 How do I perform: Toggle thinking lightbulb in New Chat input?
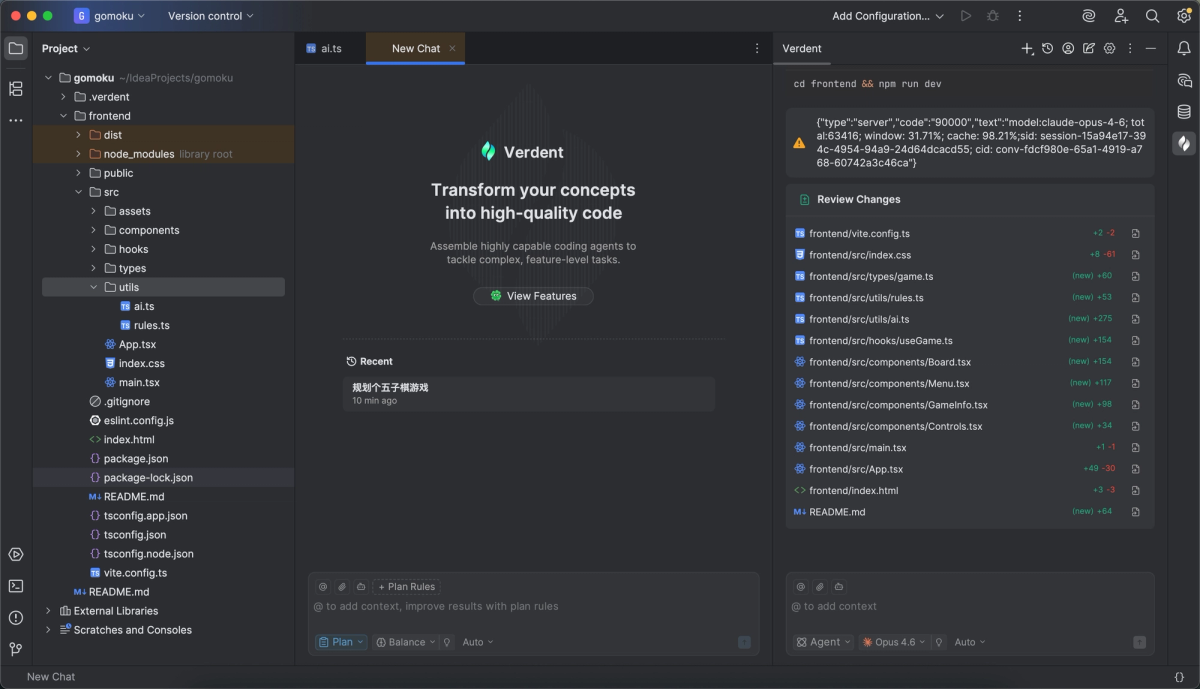(x=447, y=642)
